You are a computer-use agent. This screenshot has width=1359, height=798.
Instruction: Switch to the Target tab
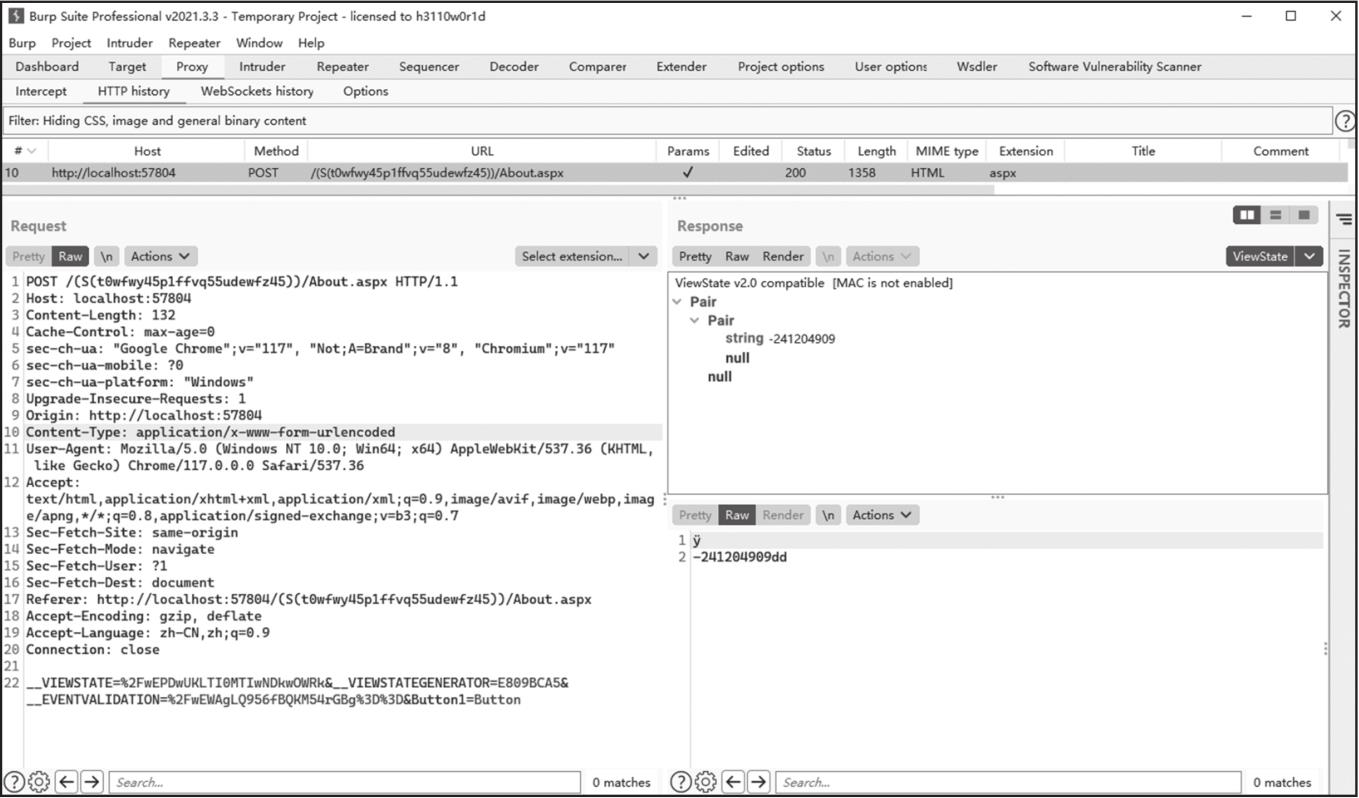click(x=127, y=67)
